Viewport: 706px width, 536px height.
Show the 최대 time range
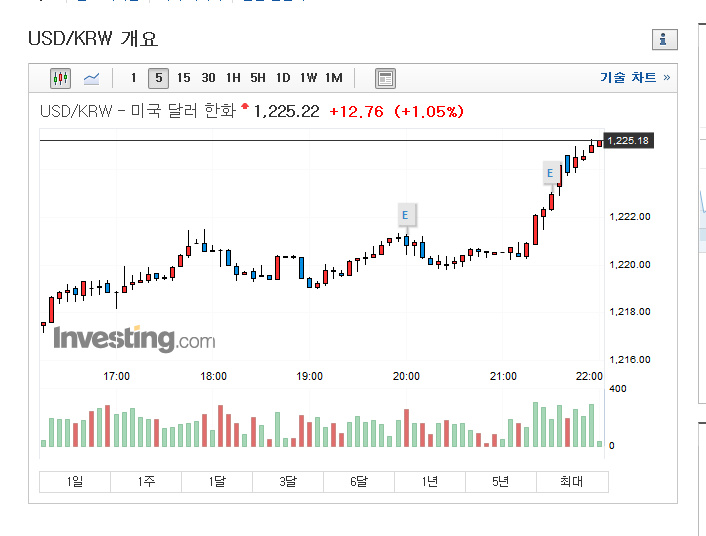tap(571, 482)
